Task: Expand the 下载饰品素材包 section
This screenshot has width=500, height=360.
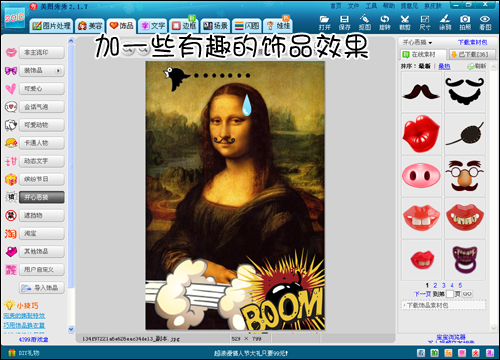Action: click(x=443, y=305)
